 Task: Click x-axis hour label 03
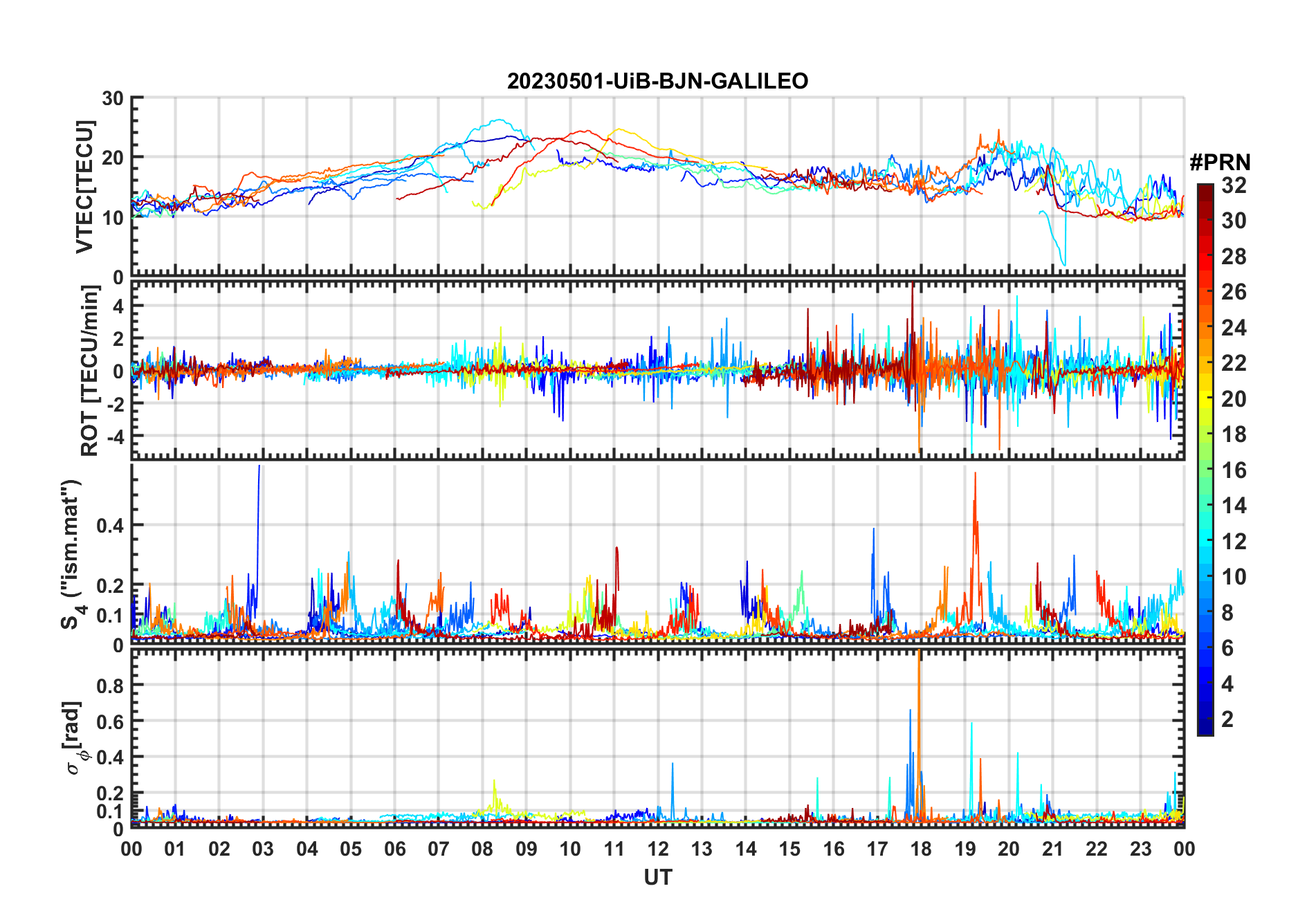263,849
